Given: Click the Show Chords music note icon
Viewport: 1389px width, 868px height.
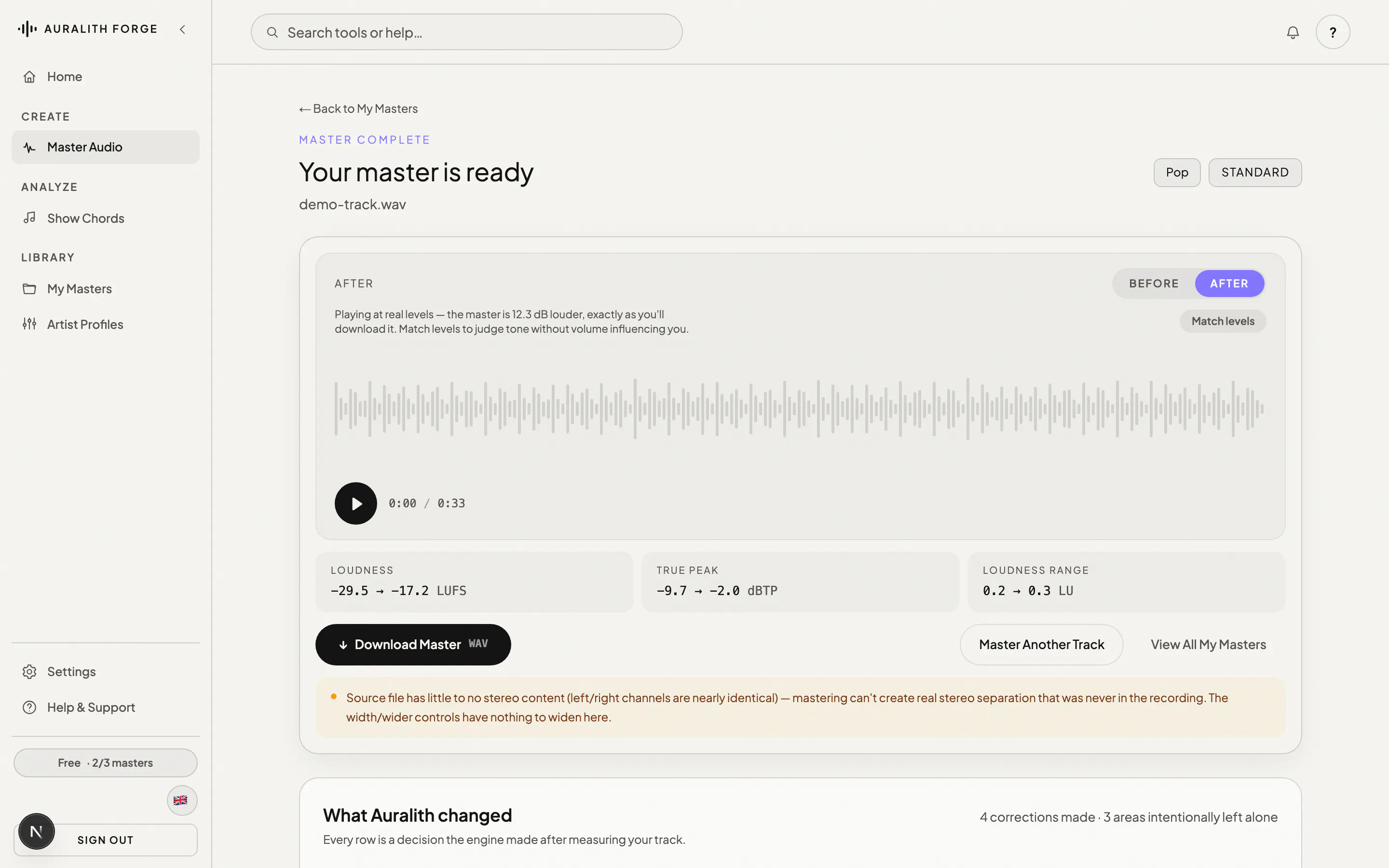Looking at the screenshot, I should pos(29,218).
